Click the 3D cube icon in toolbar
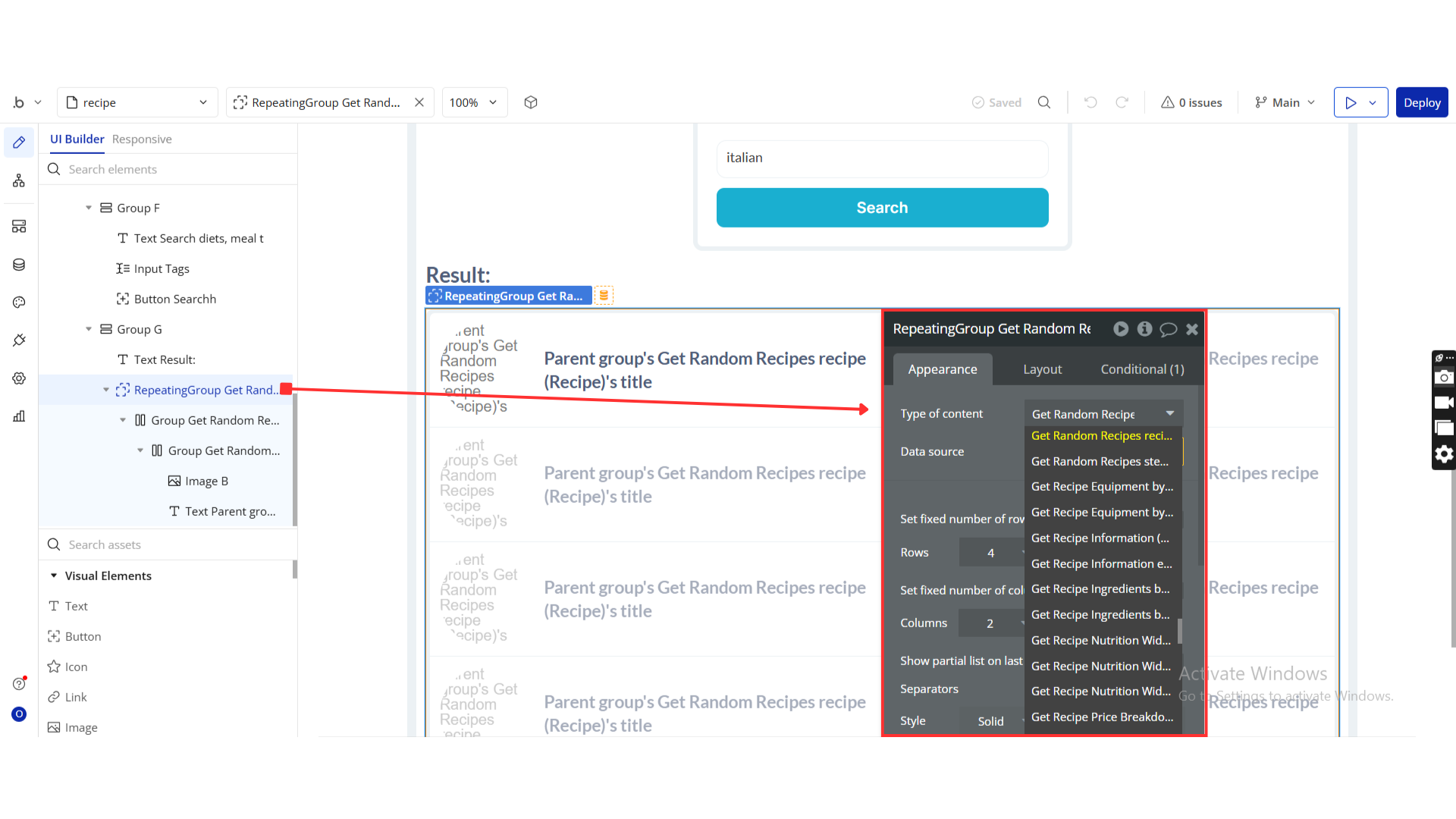The width and height of the screenshot is (1456, 819). click(531, 102)
